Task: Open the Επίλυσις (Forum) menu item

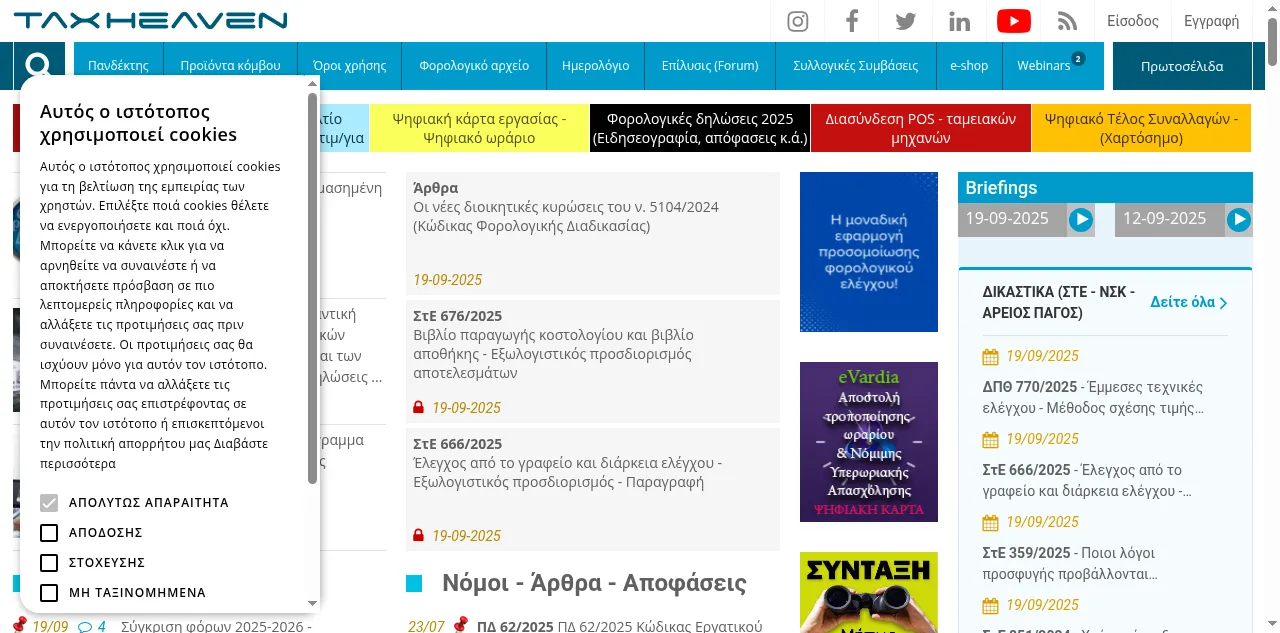Action: (x=710, y=66)
